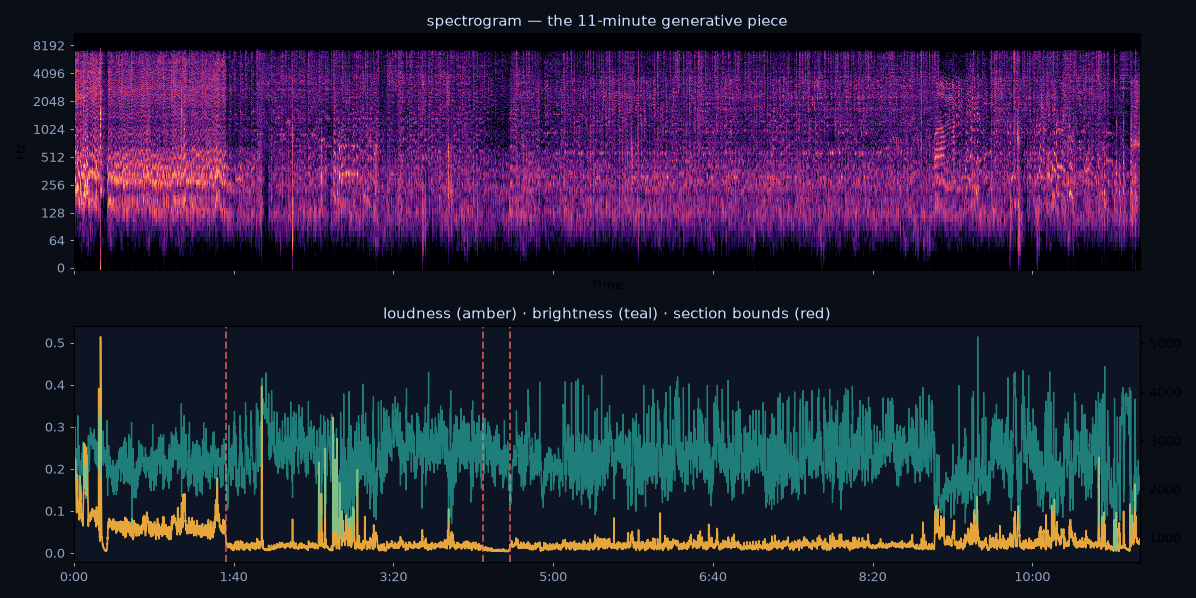Click the 8:20 time tick label
This screenshot has height=598, width=1196.
point(873,576)
